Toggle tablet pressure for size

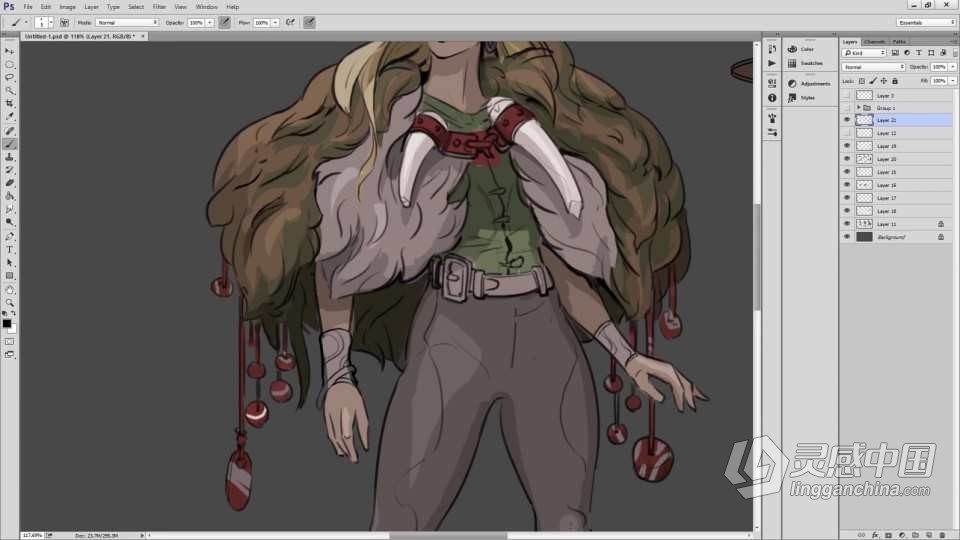[309, 22]
